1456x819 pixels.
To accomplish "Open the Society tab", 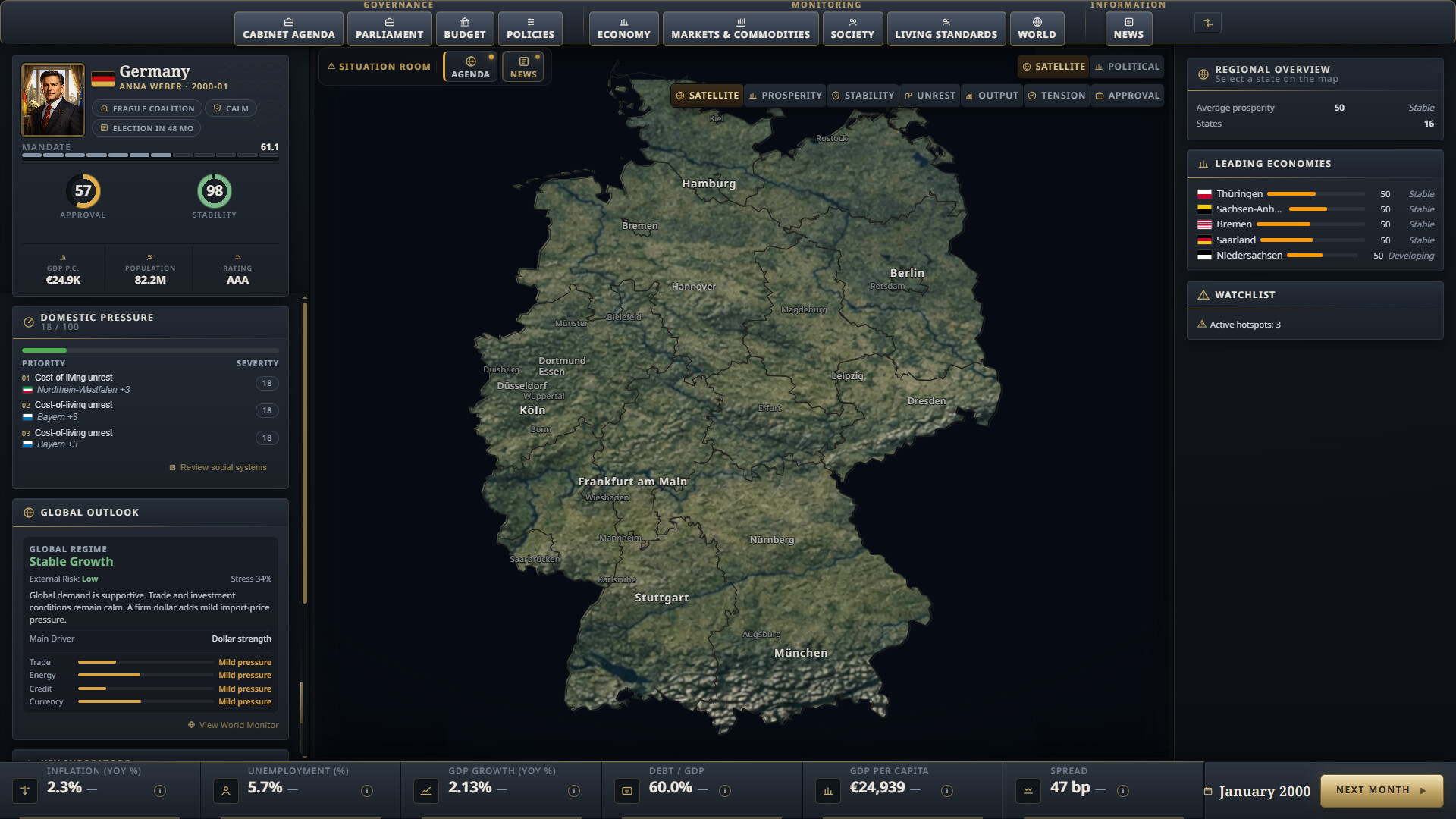I will 852,29.
